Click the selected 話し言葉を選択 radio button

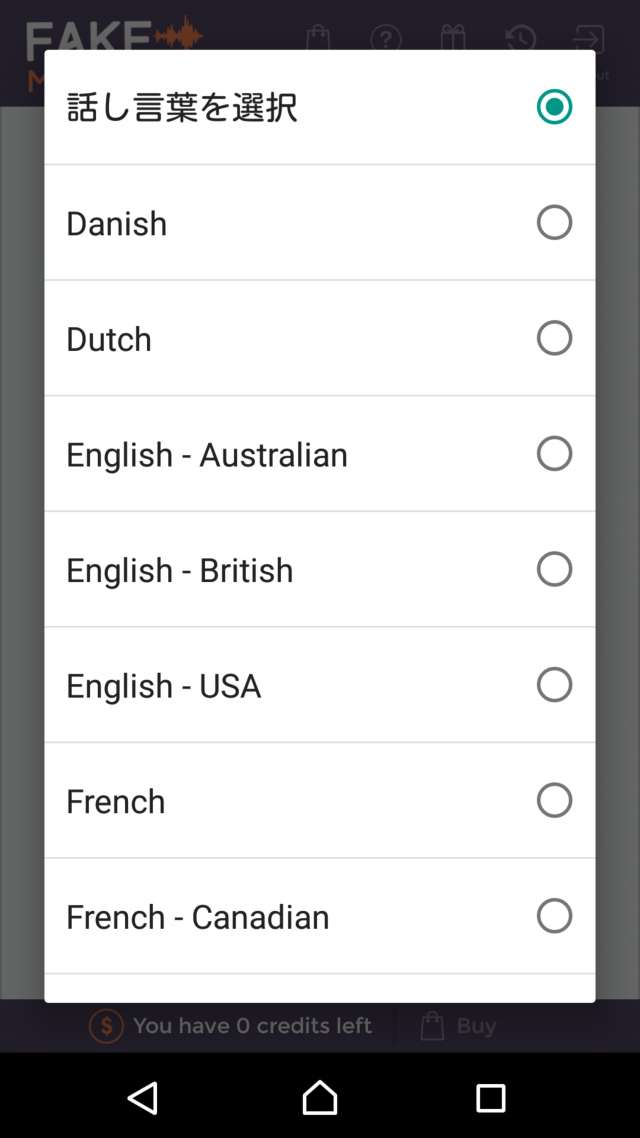coord(554,107)
